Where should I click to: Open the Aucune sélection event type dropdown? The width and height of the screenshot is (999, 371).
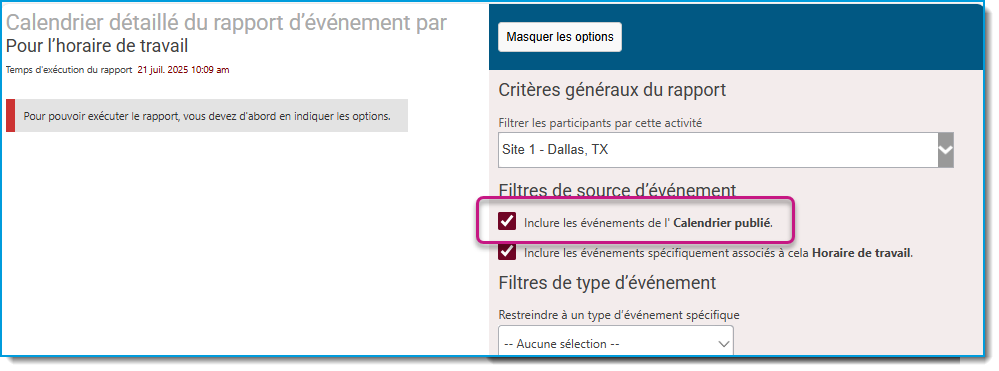pyautogui.click(x=615, y=343)
